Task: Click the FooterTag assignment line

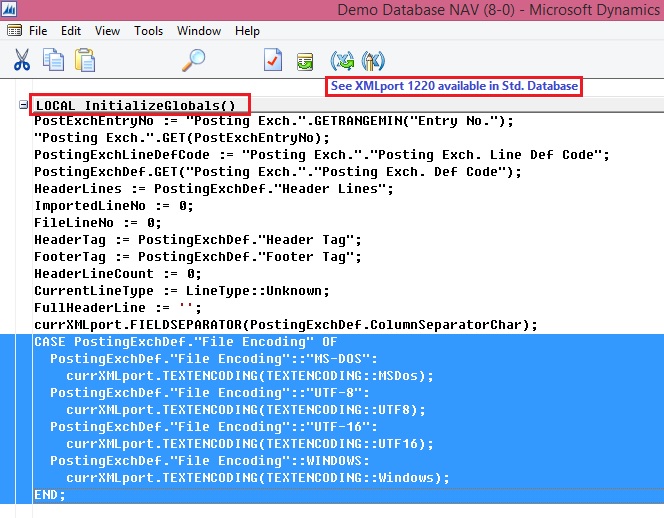Action: (198, 257)
